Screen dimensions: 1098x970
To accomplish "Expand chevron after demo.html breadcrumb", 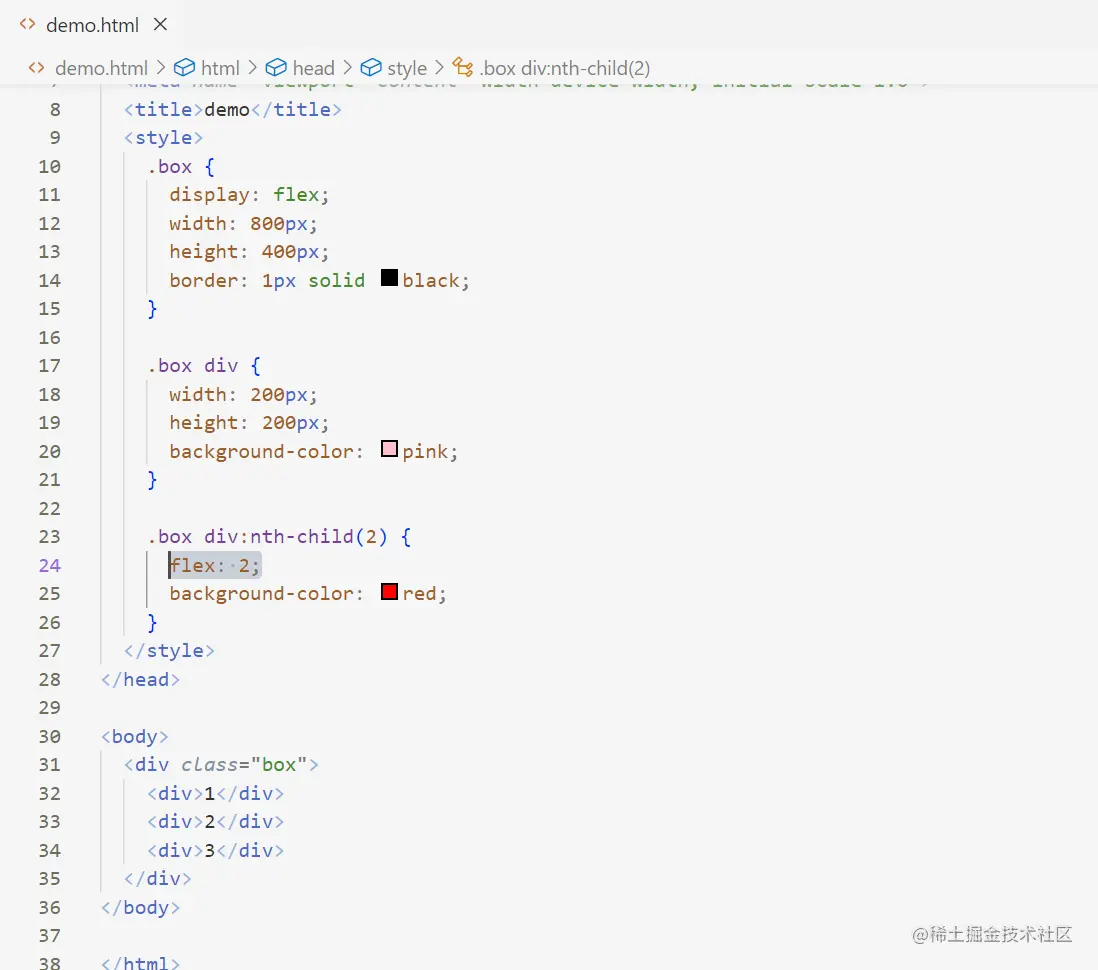I will [x=161, y=67].
